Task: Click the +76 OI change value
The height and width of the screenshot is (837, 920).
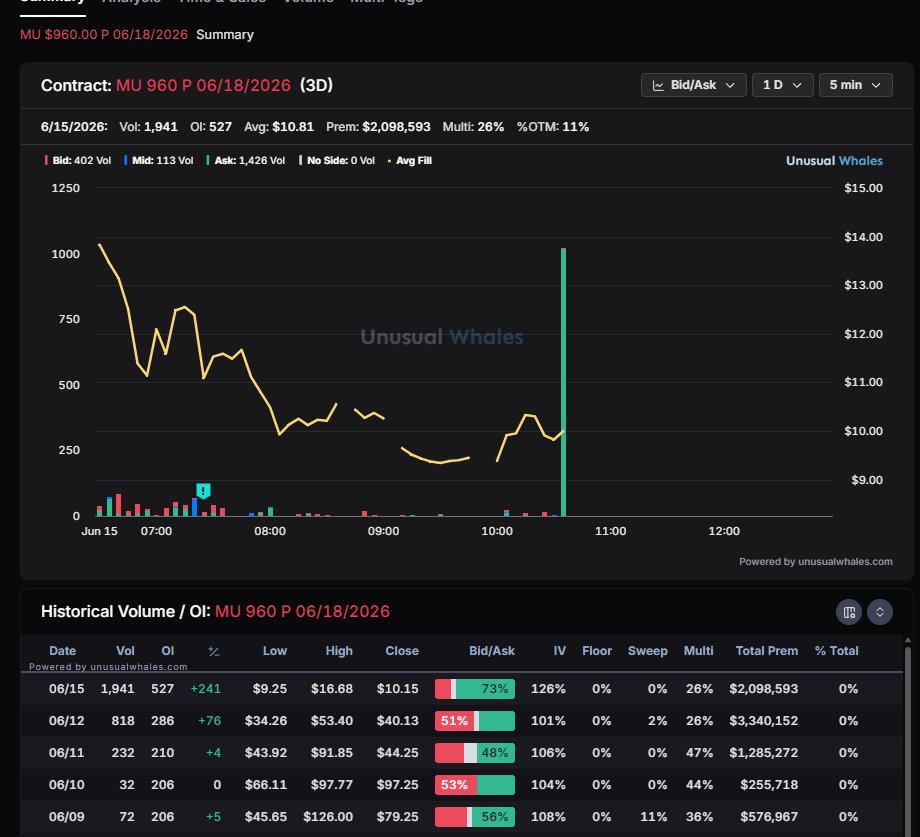Action: pyautogui.click(x=209, y=721)
